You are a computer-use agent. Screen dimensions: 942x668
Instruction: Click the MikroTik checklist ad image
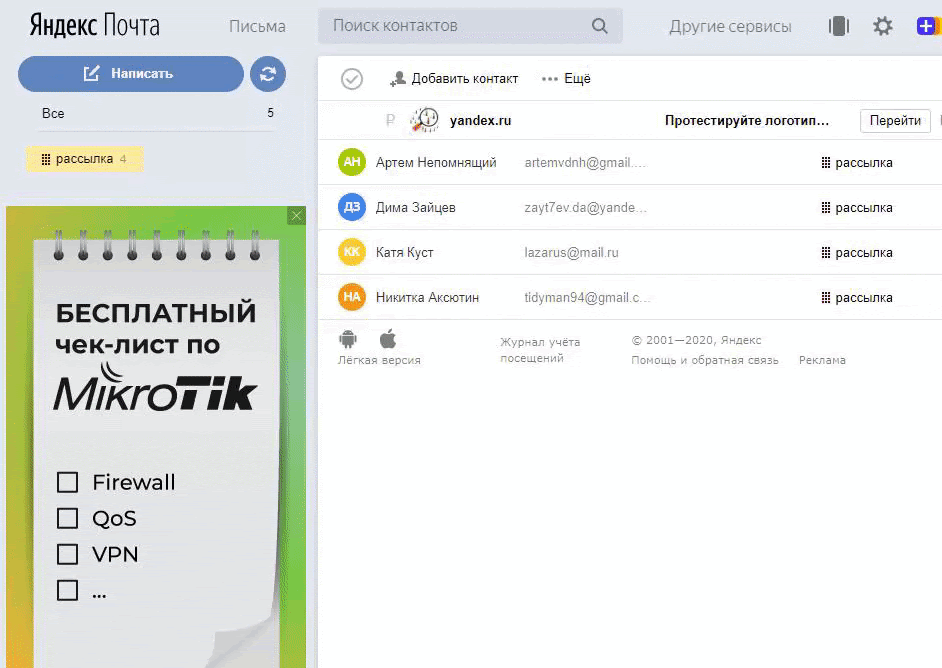tap(156, 437)
